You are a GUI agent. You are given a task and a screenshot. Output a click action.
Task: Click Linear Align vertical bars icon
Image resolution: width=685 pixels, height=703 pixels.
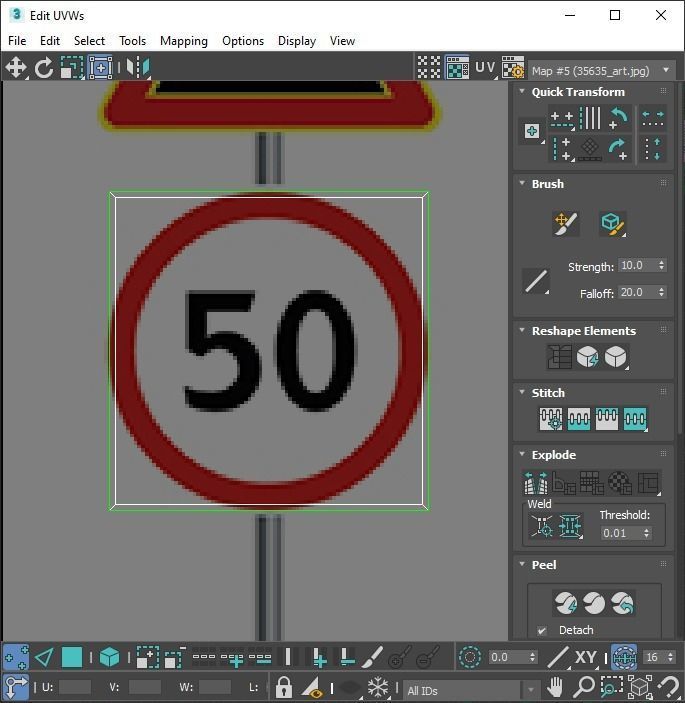(590, 118)
